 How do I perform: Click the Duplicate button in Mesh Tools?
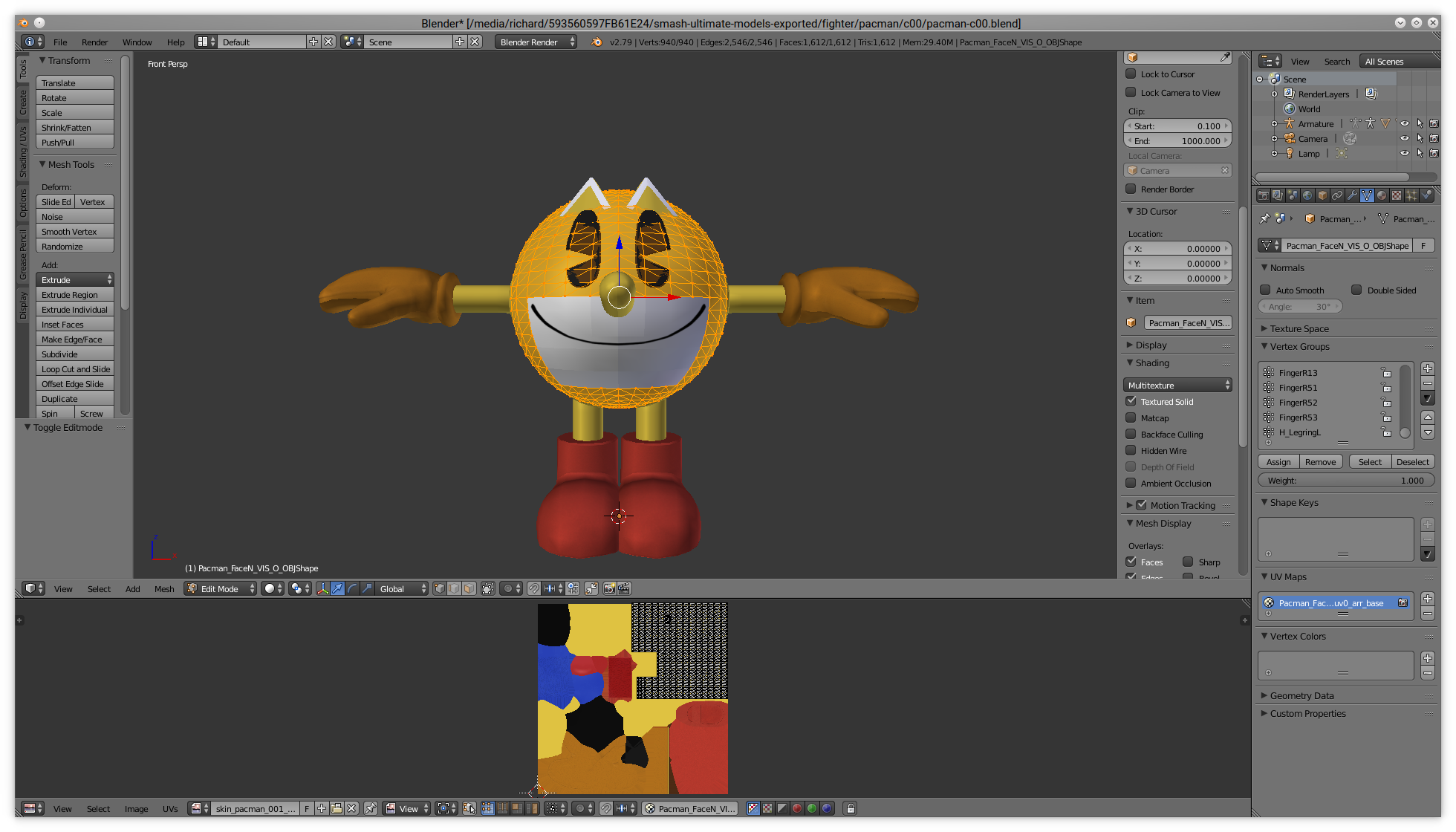pos(75,398)
